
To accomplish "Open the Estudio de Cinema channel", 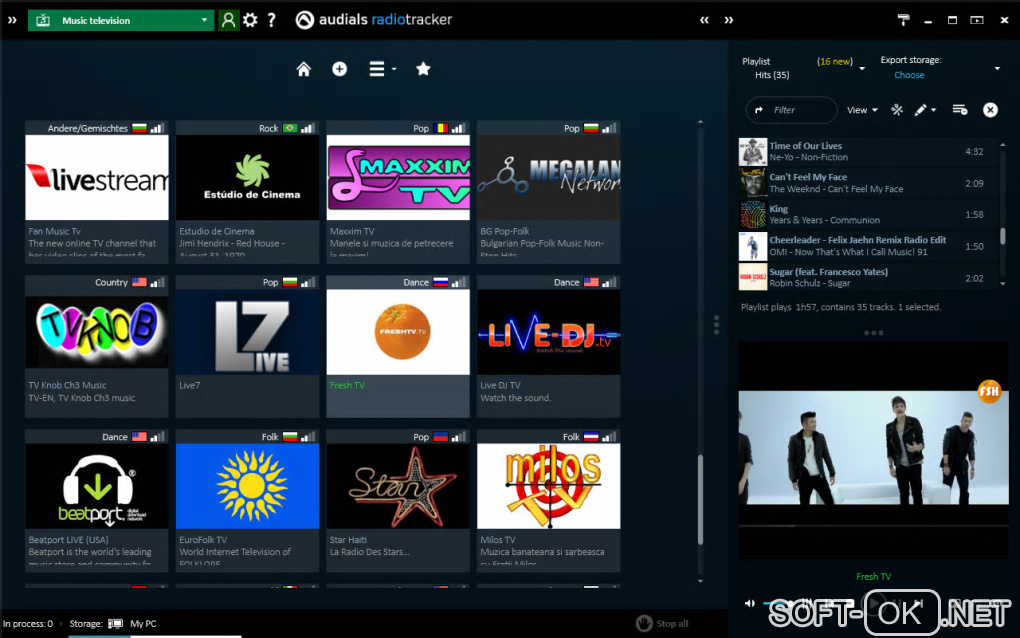I will click(247, 192).
